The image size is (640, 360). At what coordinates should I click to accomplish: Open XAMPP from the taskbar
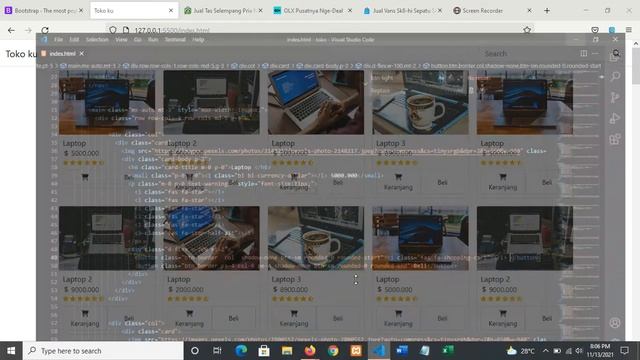click(x=356, y=351)
